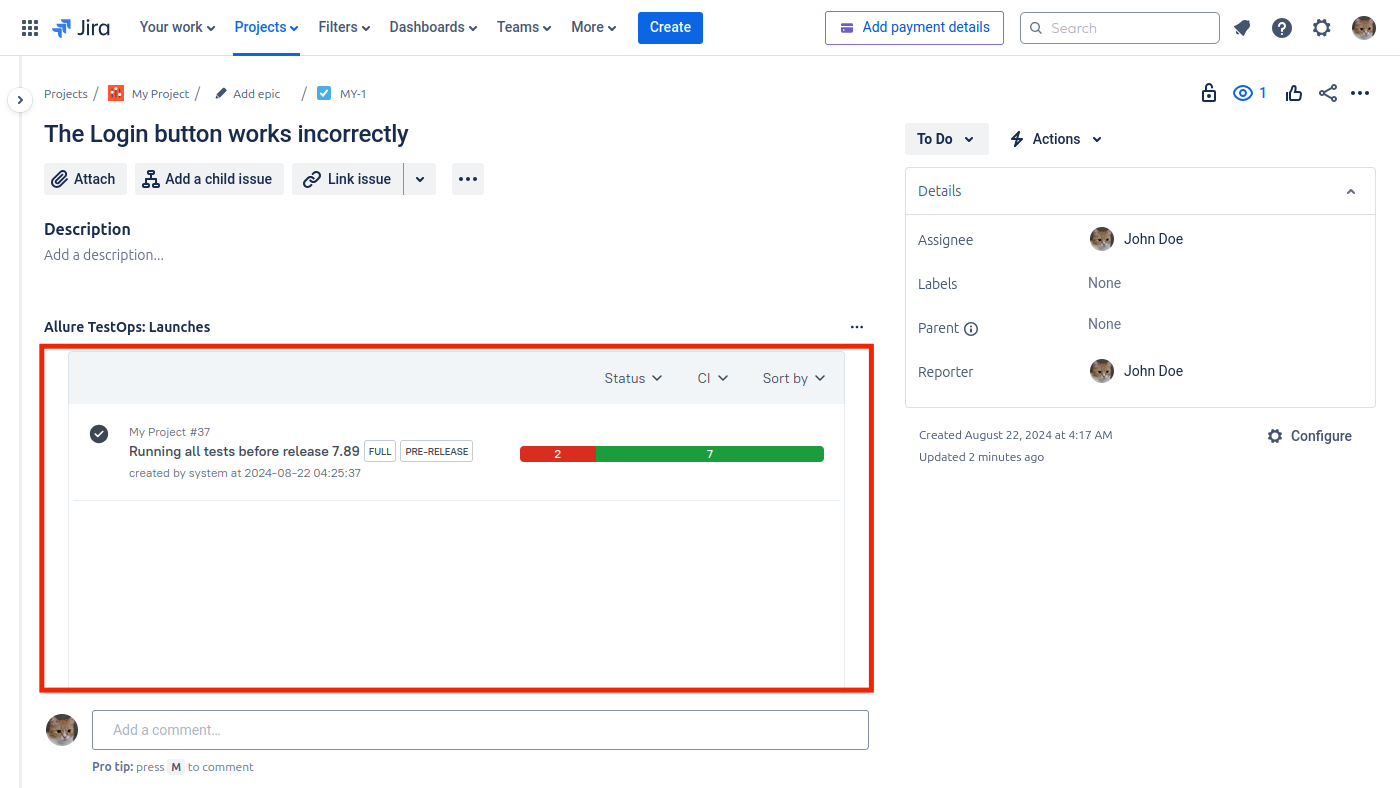
Task: Click the Configure gear button
Action: (1309, 436)
